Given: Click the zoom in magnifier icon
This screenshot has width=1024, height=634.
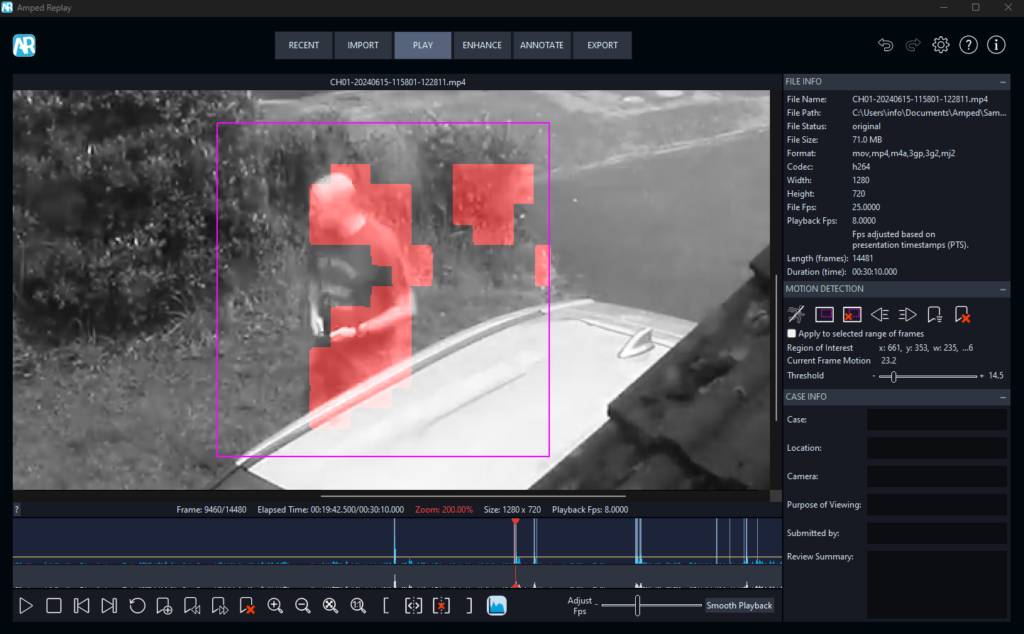Looking at the screenshot, I should 275,606.
